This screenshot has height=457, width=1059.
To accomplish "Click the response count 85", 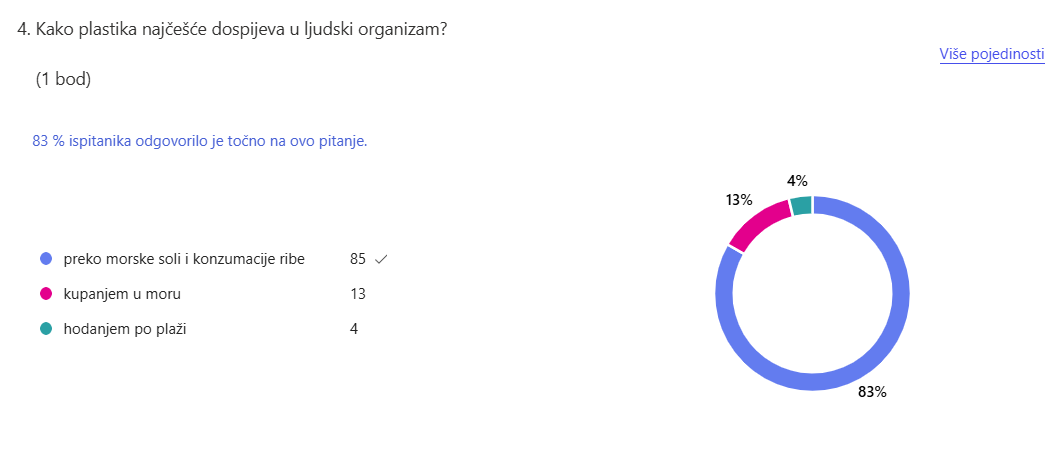I will pyautogui.click(x=358, y=259).
